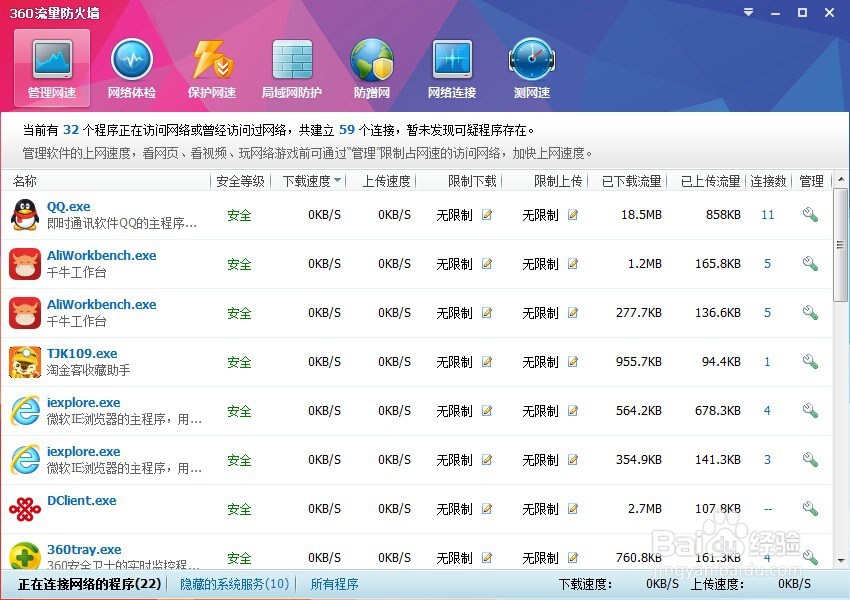This screenshot has height=600, width=850.
Task: Click the wrench icon for 360tray.exe
Action: tap(811, 557)
